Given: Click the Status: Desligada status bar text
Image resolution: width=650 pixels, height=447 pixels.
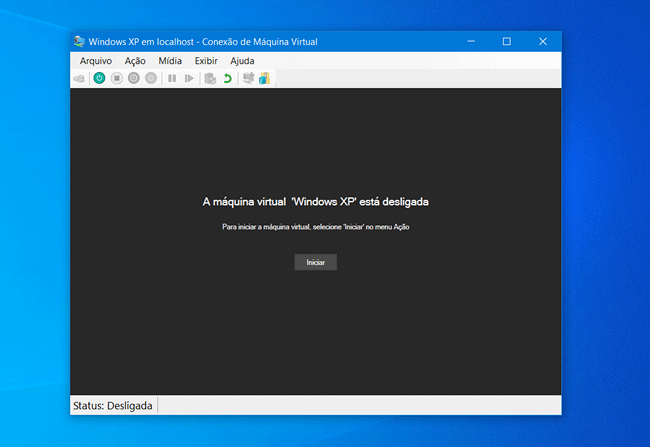Looking at the screenshot, I should tap(113, 406).
